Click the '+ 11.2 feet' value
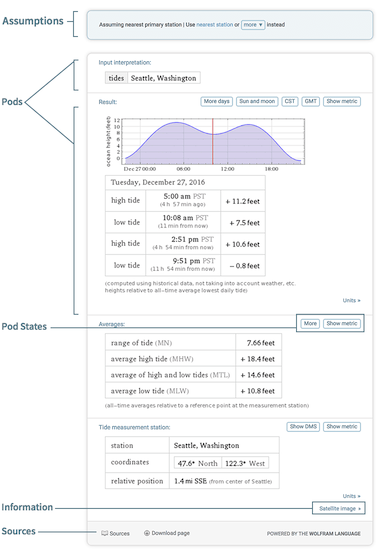 click(x=243, y=201)
